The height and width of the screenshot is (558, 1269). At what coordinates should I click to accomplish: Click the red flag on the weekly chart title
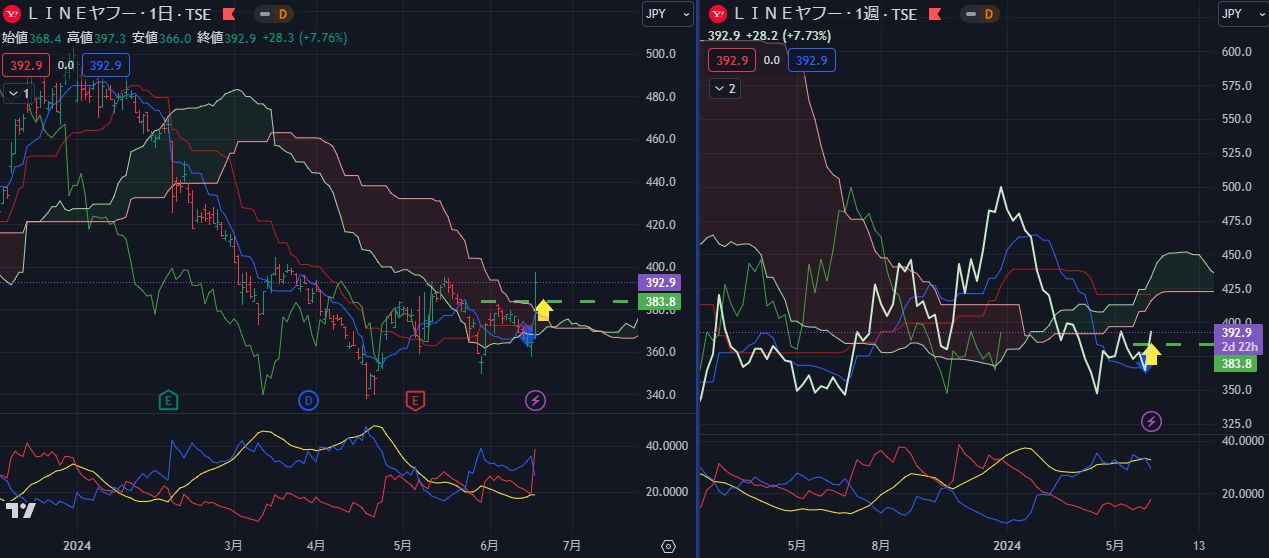coord(934,14)
